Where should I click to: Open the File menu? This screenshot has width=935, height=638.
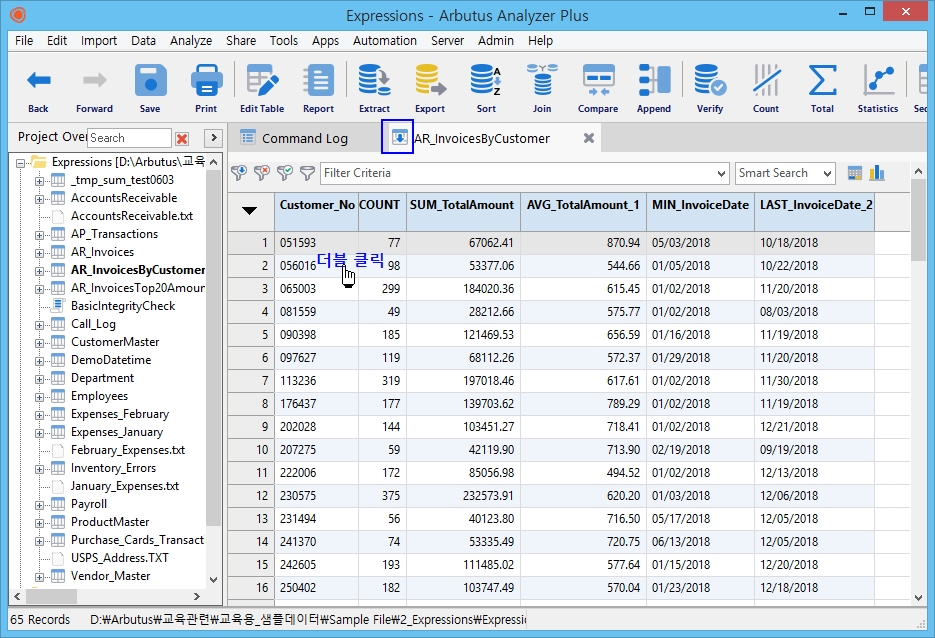click(24, 41)
